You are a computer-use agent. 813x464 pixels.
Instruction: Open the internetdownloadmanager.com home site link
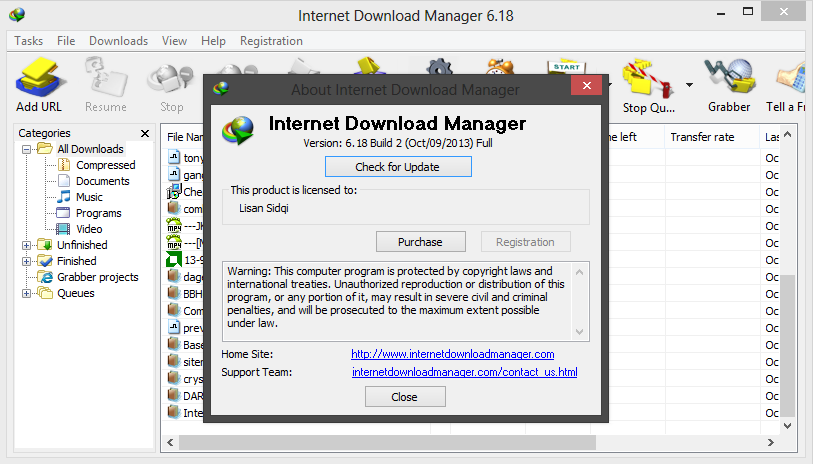click(453, 354)
